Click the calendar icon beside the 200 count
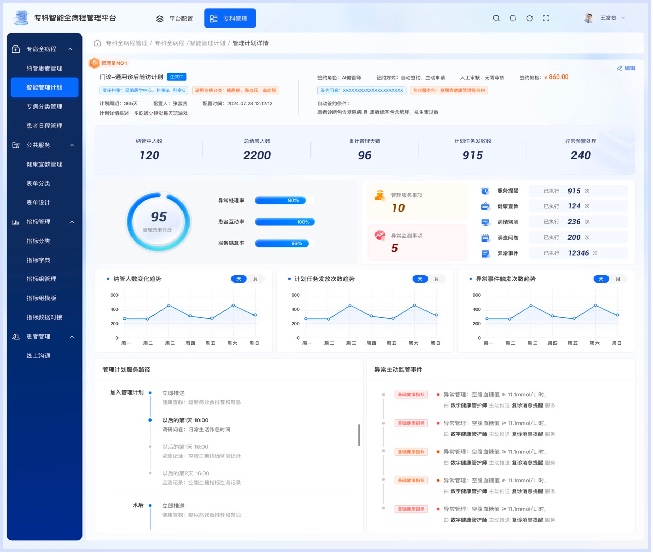The width and height of the screenshot is (653, 553). coord(485,238)
